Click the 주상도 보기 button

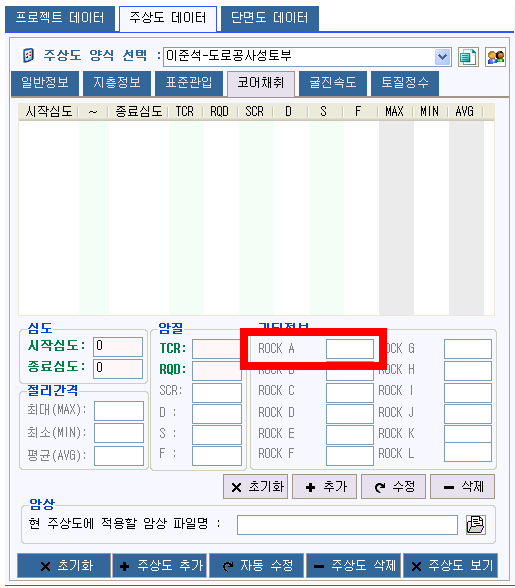click(450, 566)
